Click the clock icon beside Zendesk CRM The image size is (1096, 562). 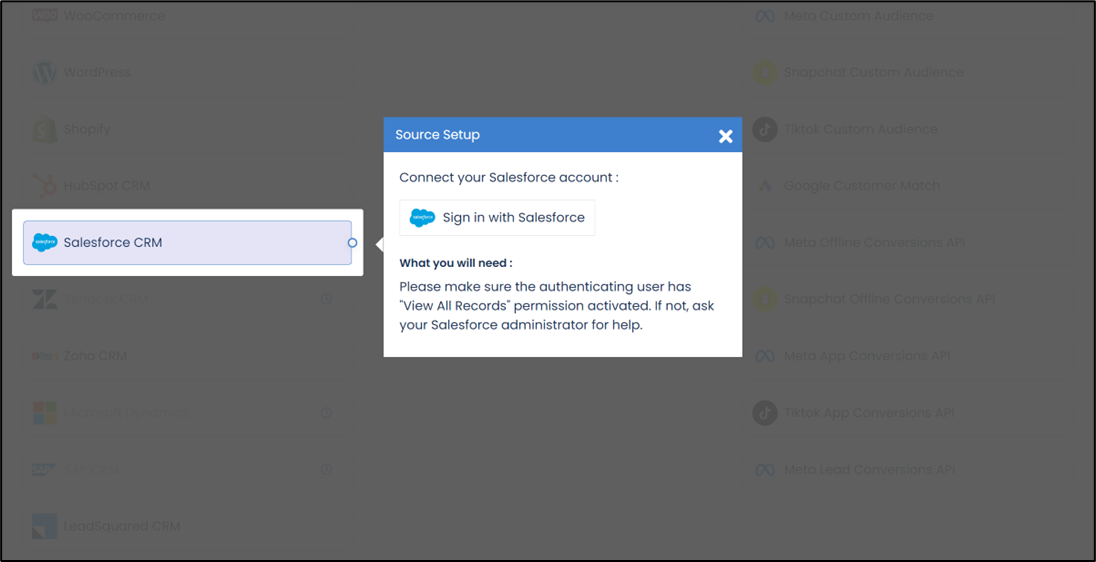(x=326, y=299)
